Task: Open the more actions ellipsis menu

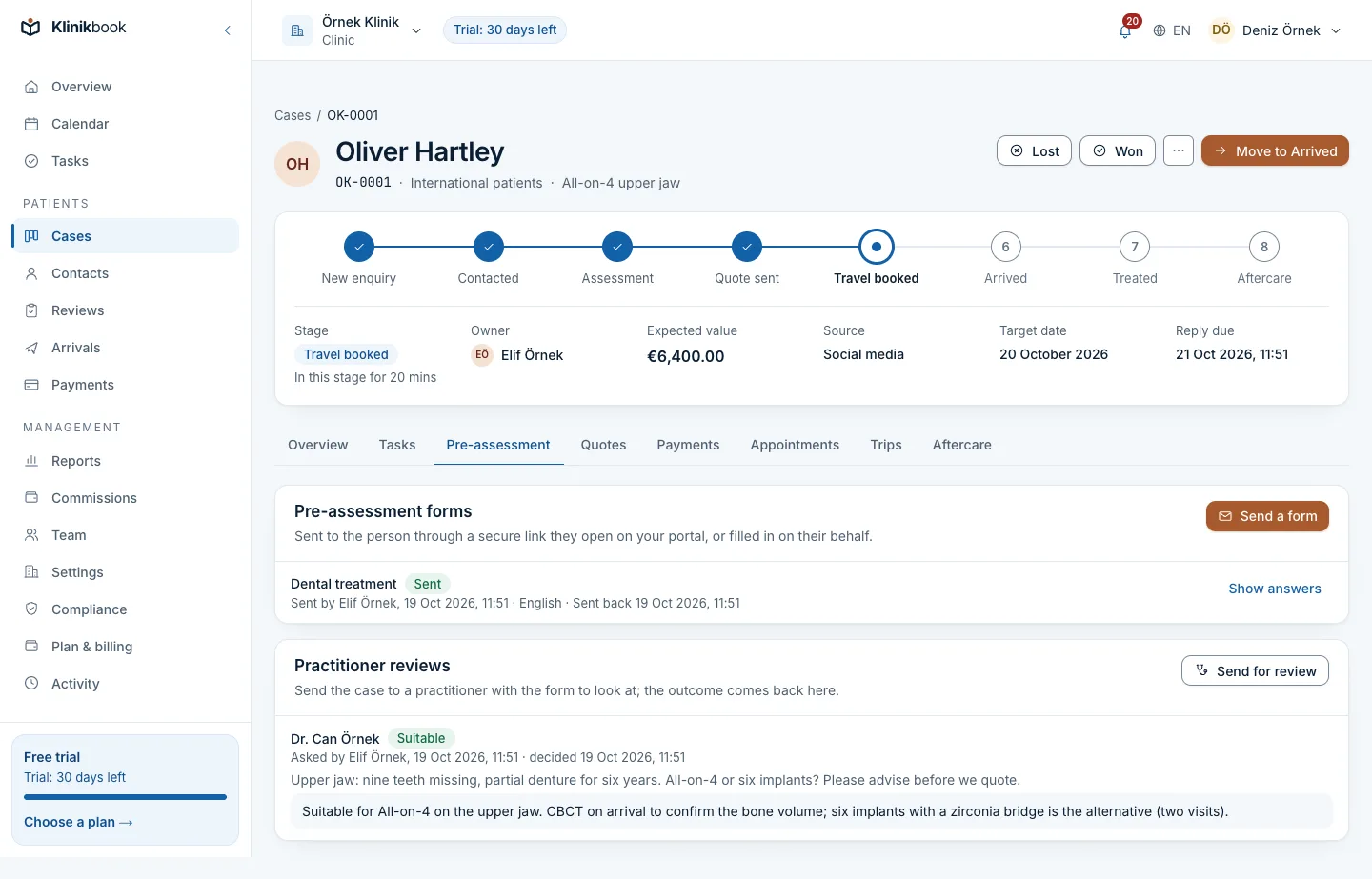Action: point(1179,150)
